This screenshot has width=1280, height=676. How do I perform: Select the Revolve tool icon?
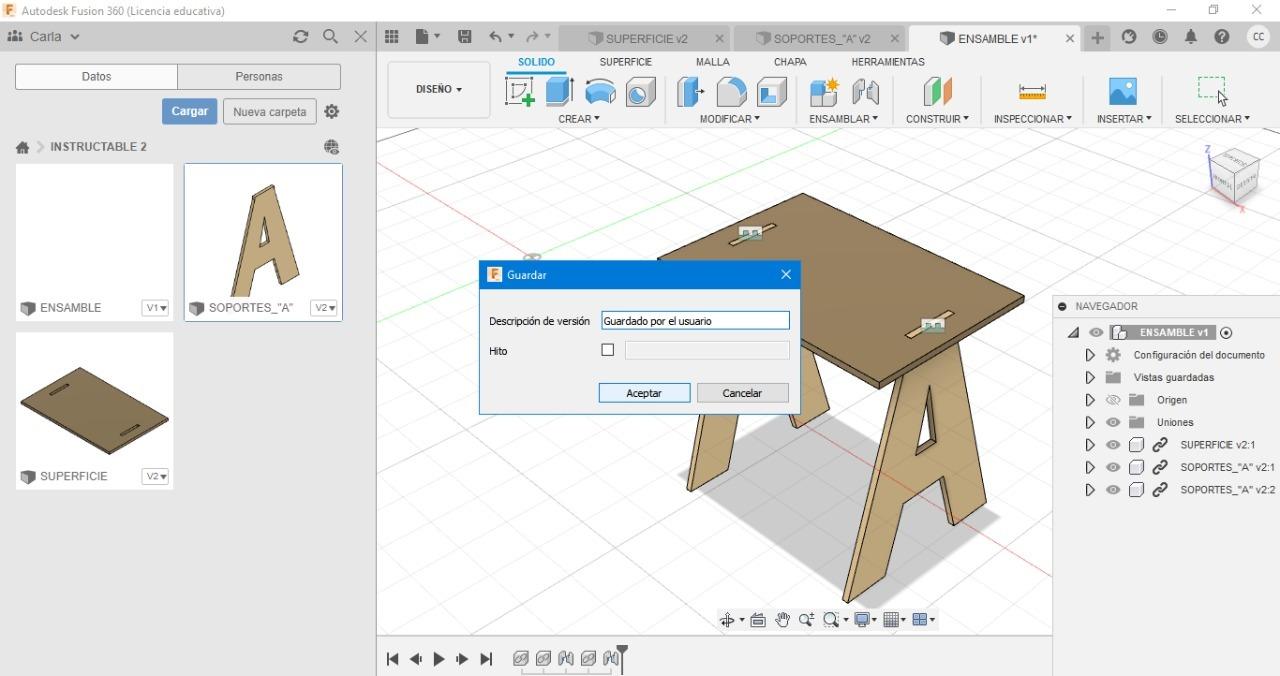click(600, 92)
